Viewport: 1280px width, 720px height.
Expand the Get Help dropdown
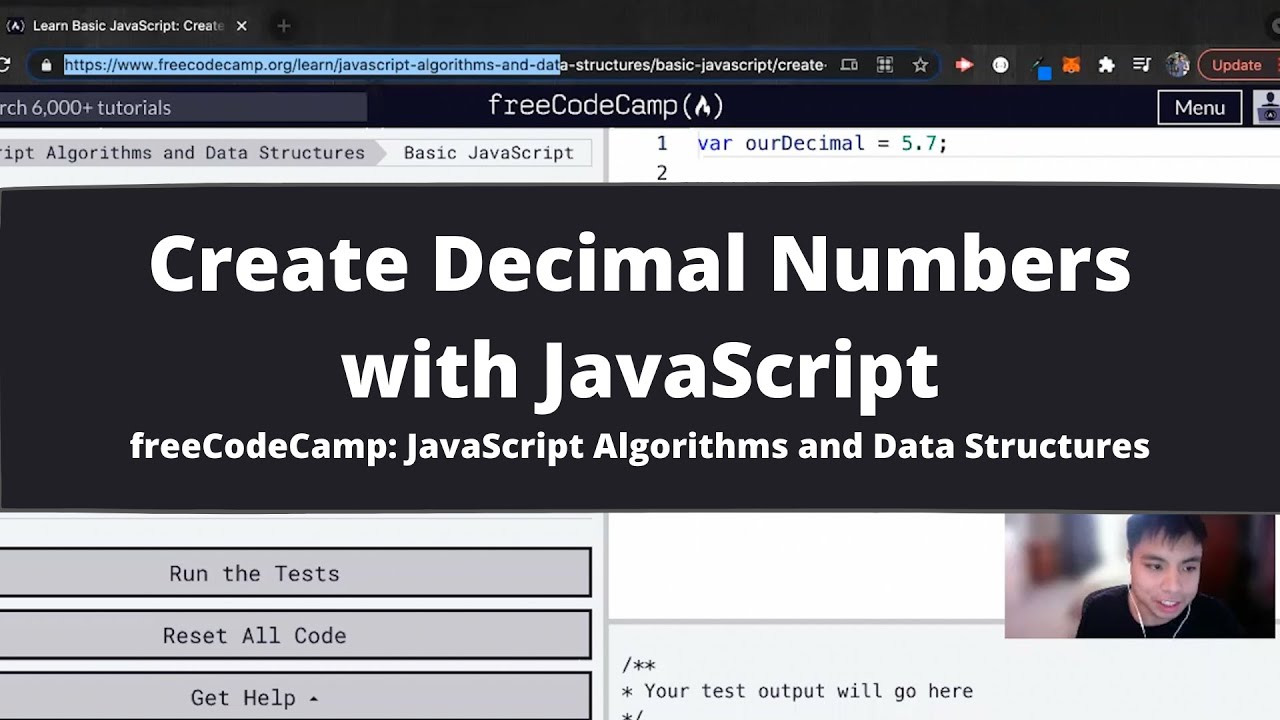295,697
